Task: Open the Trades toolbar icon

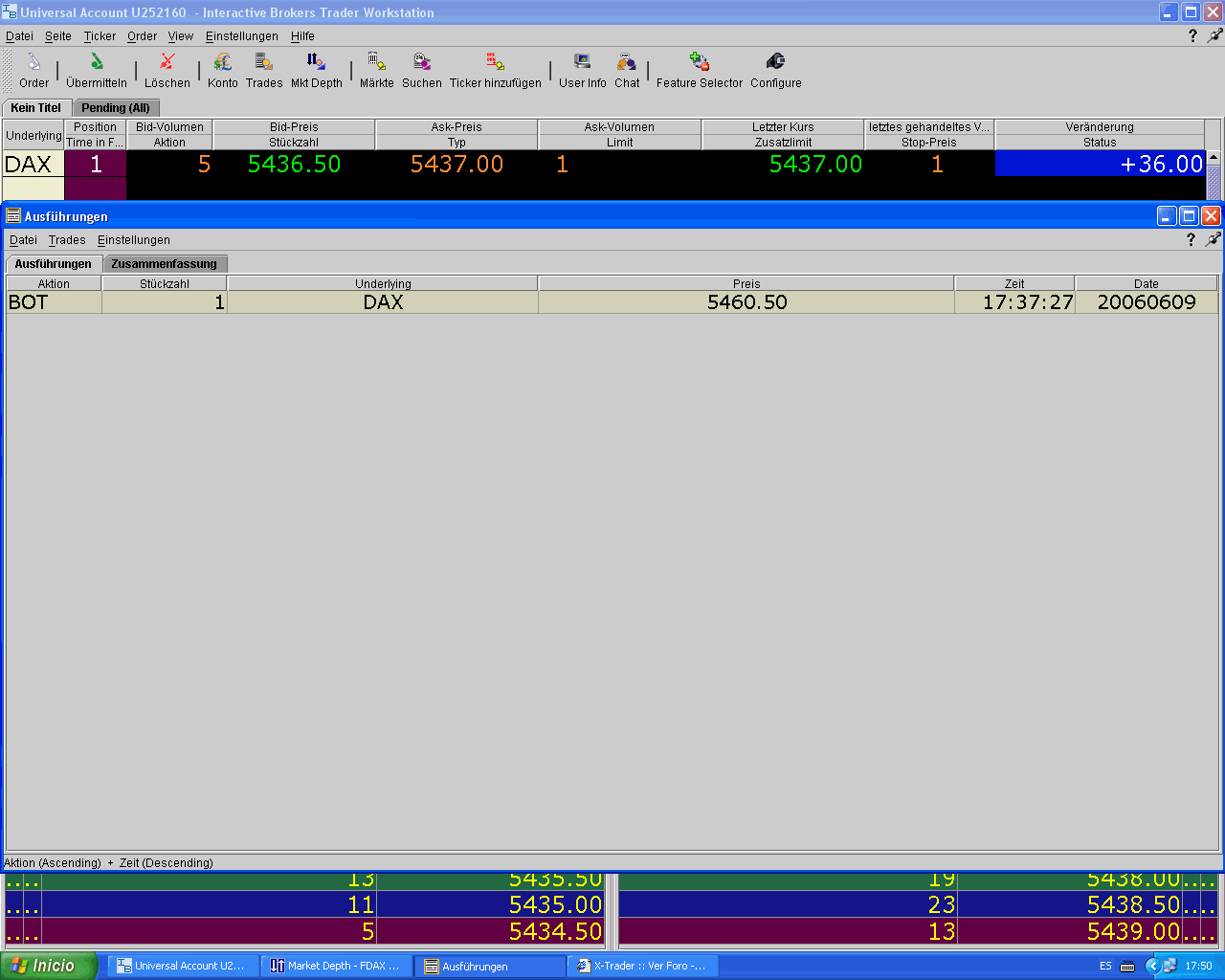Action: 264,71
